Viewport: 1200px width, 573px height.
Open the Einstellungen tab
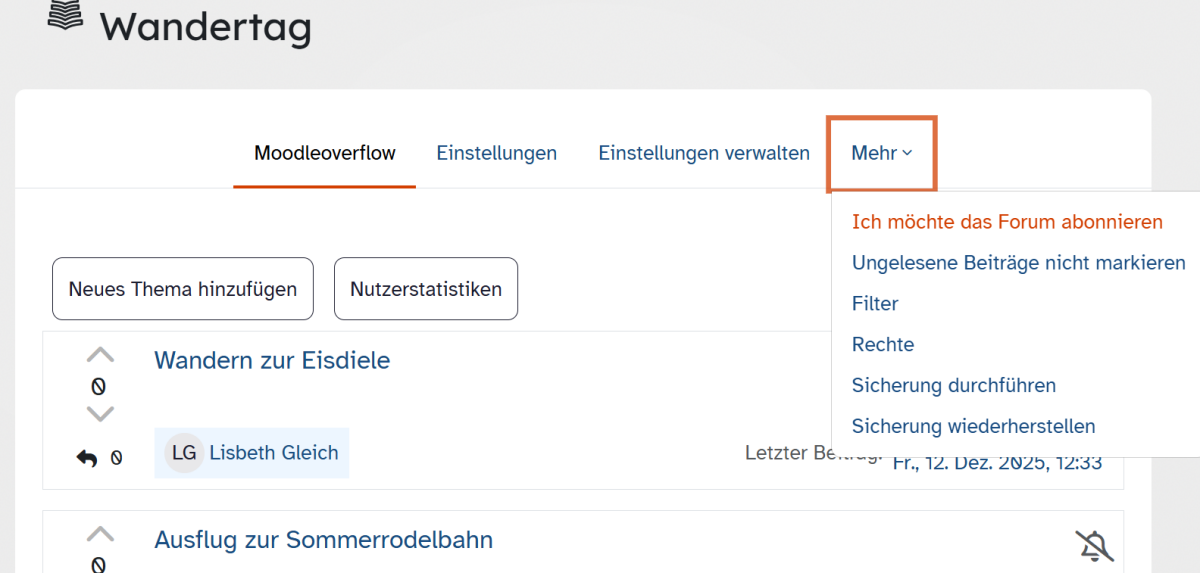[496, 153]
